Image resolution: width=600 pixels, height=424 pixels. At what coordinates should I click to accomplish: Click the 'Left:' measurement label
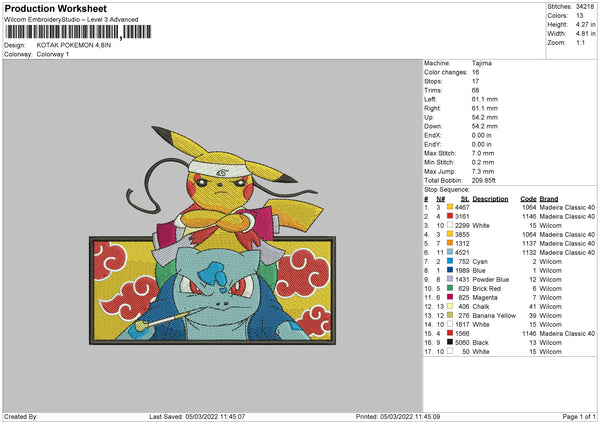point(430,99)
